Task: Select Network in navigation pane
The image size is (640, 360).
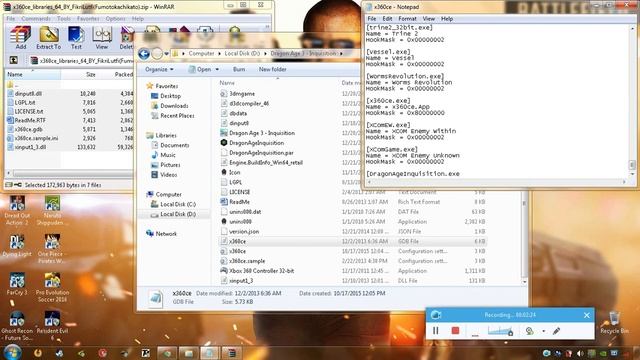Action: pos(162,233)
